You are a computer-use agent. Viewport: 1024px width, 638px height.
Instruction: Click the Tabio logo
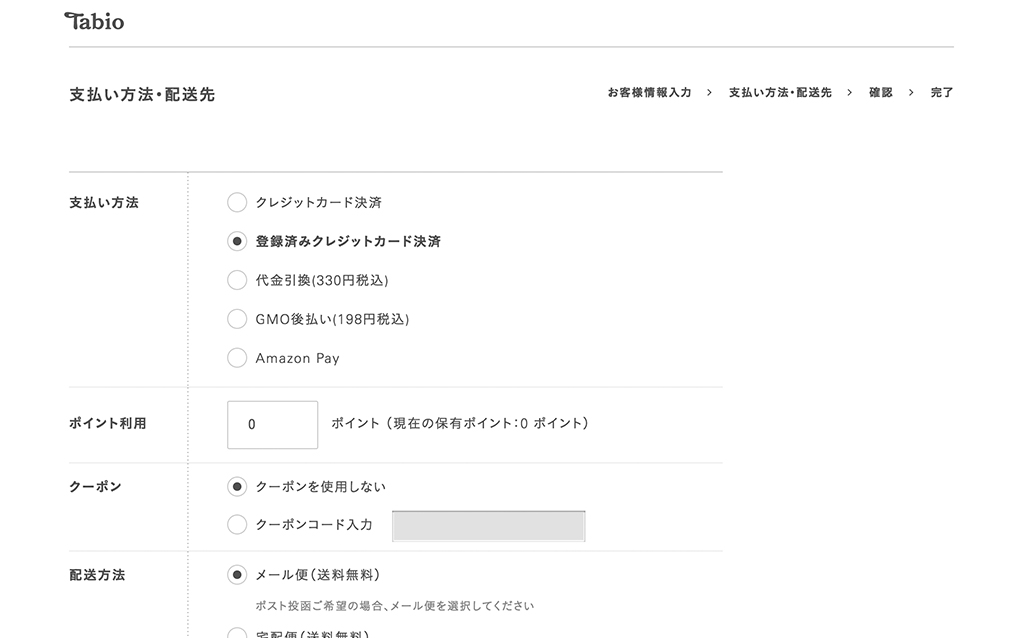click(94, 22)
